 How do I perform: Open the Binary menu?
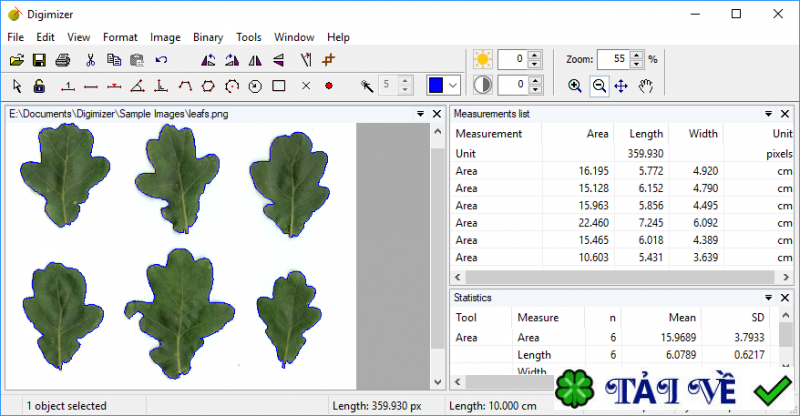[208, 37]
